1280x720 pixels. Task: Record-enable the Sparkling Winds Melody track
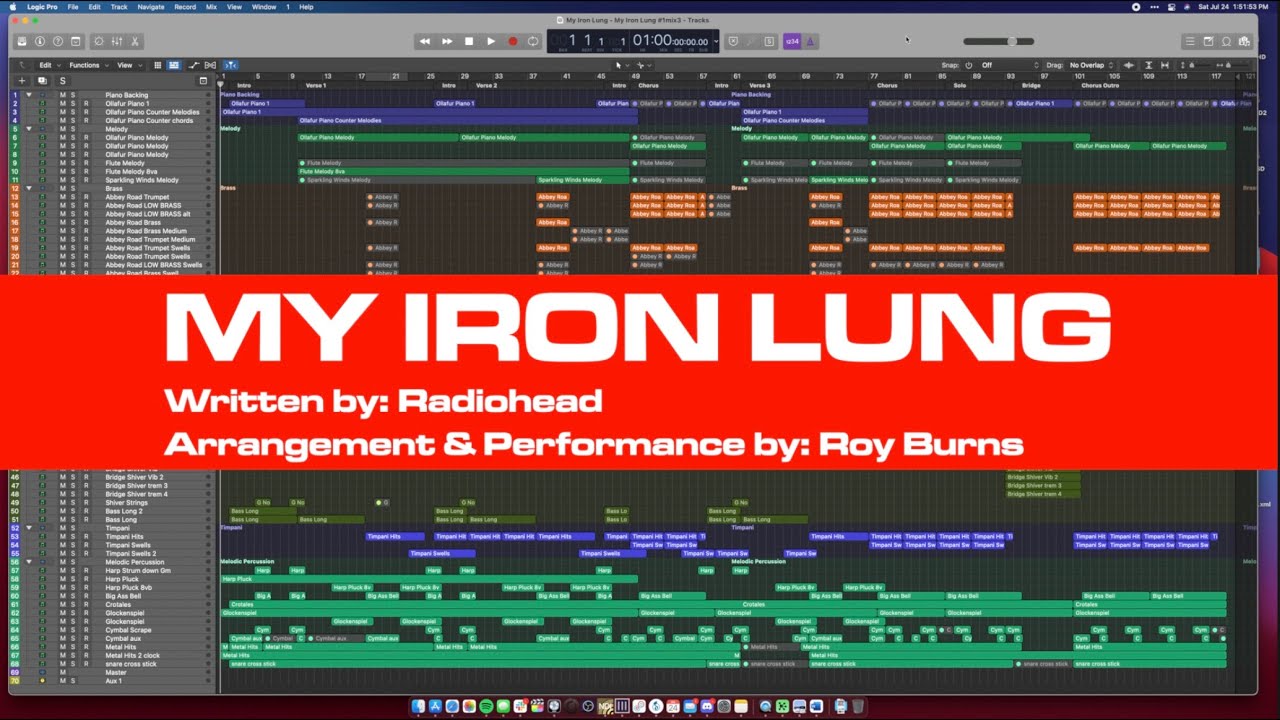coord(85,180)
